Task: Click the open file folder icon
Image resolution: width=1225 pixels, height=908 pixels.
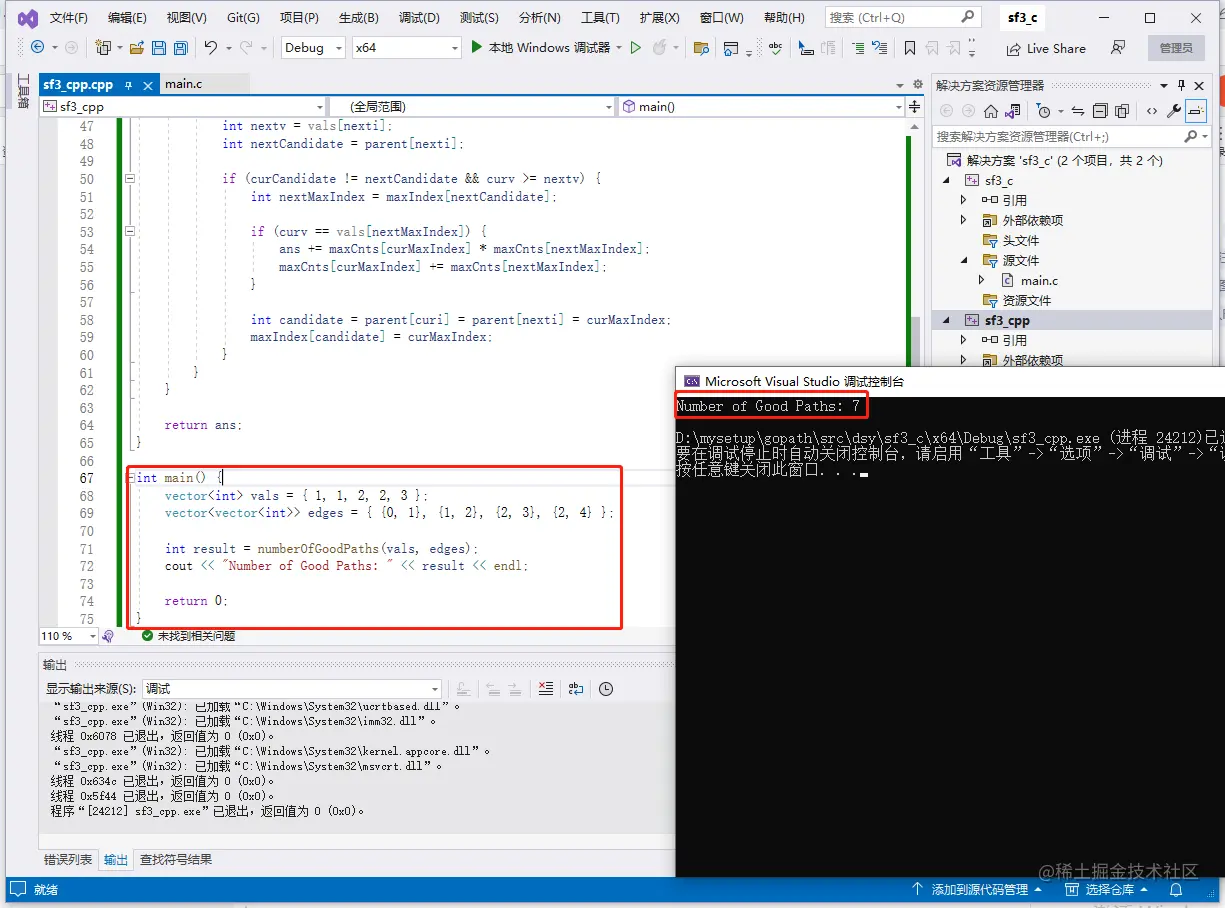Action: pos(137,48)
